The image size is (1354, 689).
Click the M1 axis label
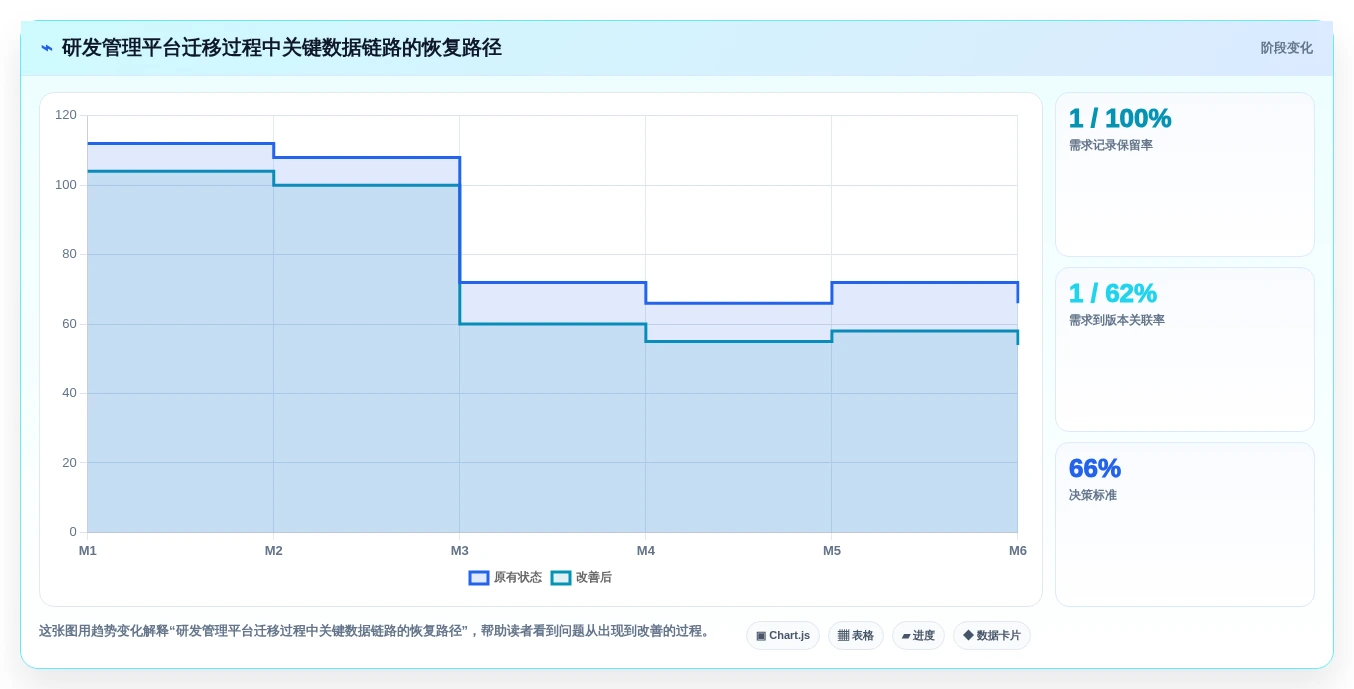(x=88, y=551)
